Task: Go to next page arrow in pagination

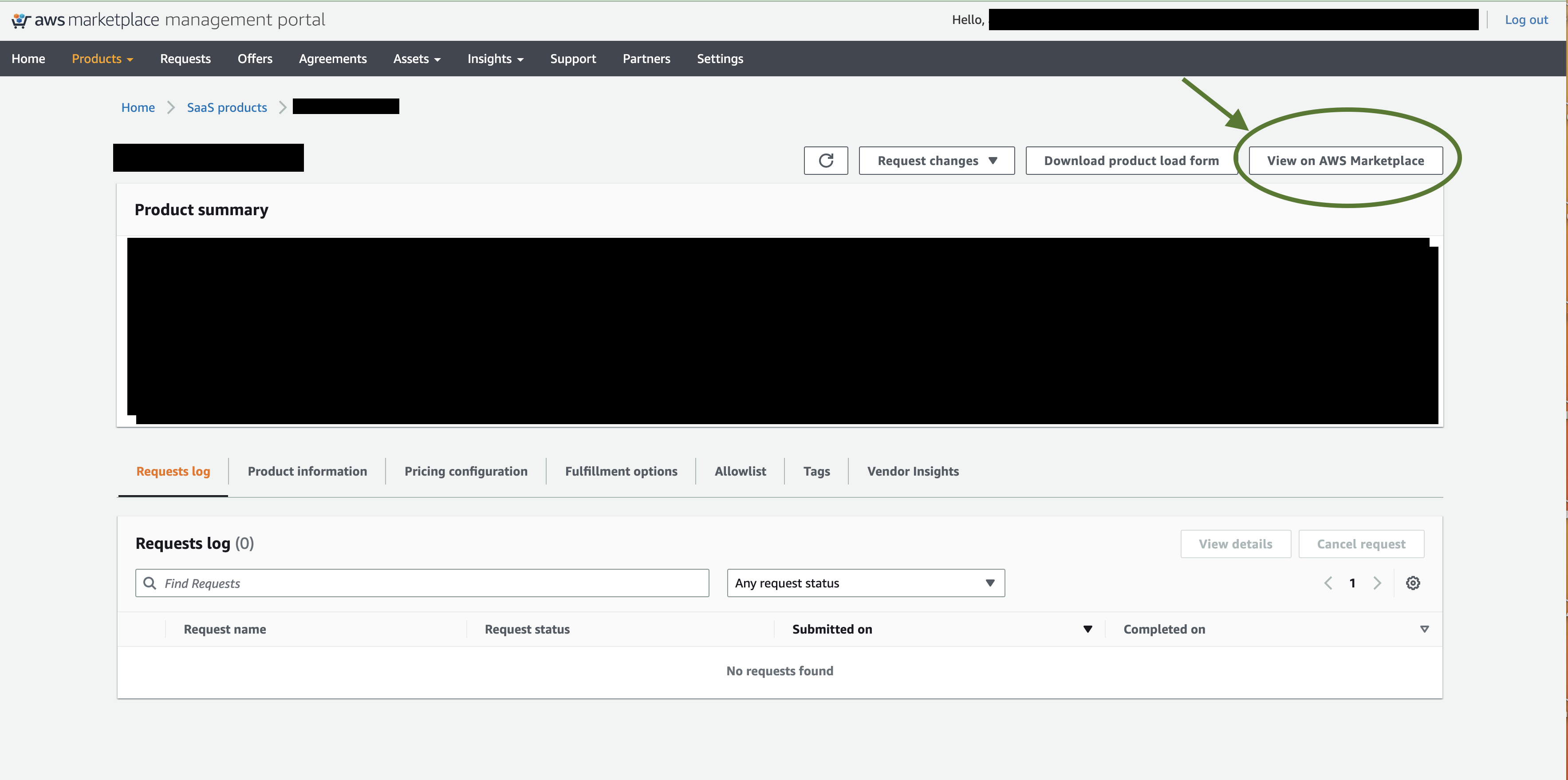Action: tap(1377, 583)
